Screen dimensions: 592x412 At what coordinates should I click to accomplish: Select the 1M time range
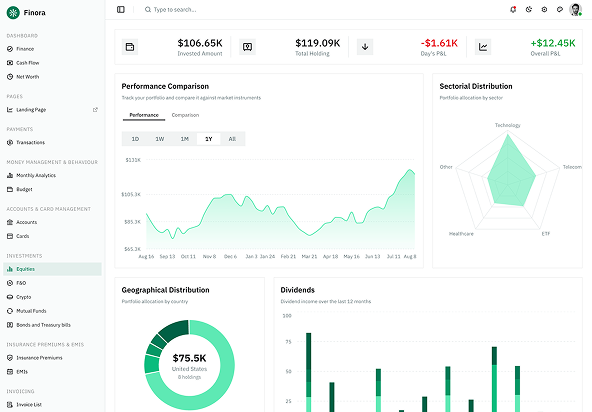point(184,139)
